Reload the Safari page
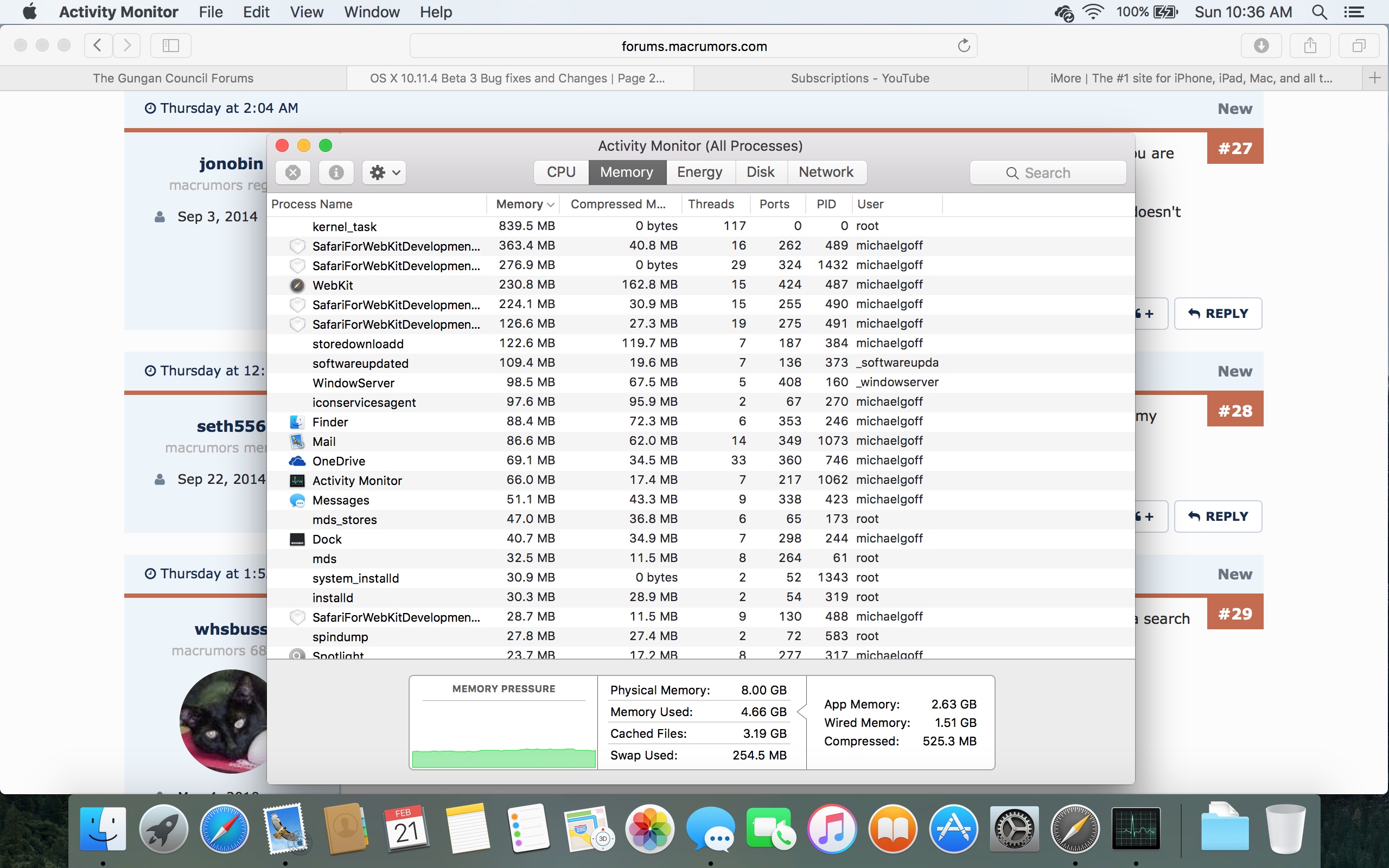The width and height of the screenshot is (1389, 868). [x=964, y=46]
